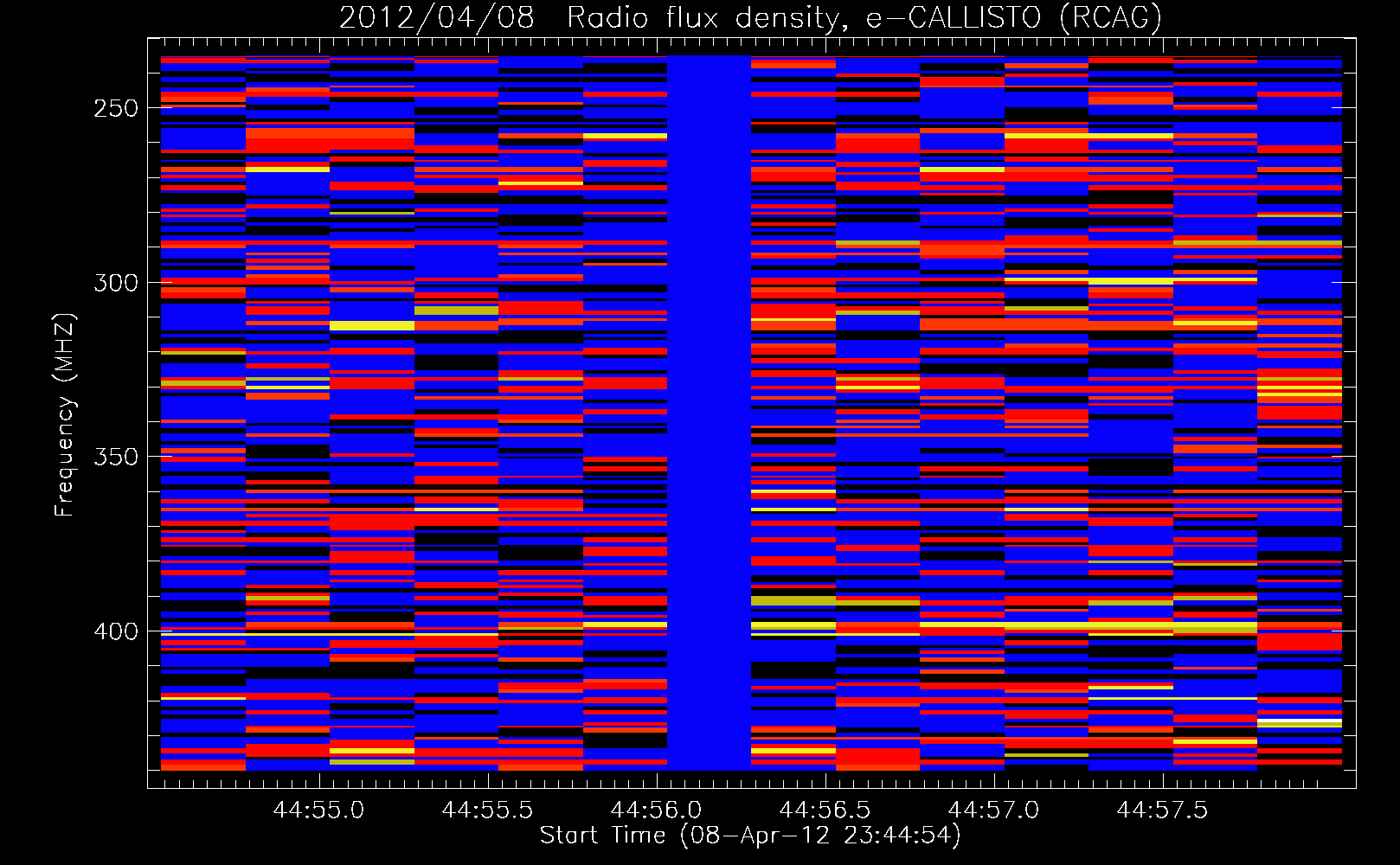Click the plot title '2012/04/08 Radio flux density'

coord(749,17)
